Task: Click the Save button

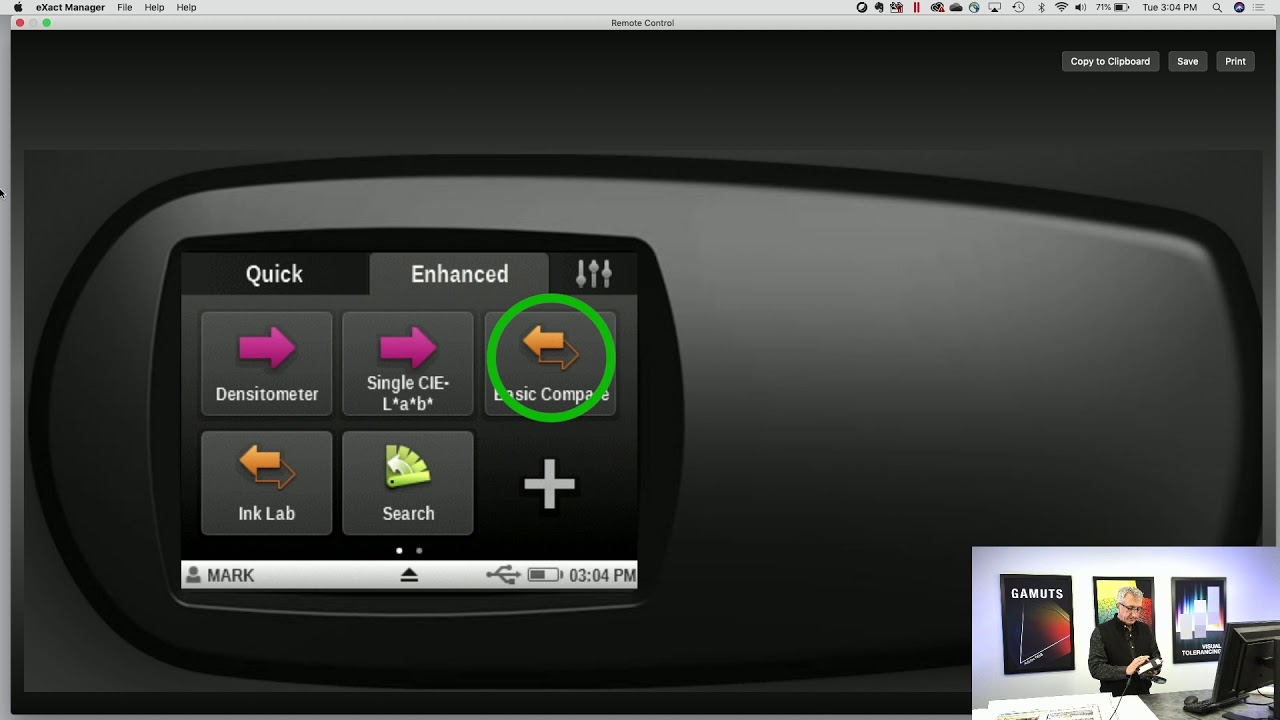Action: click(1187, 61)
